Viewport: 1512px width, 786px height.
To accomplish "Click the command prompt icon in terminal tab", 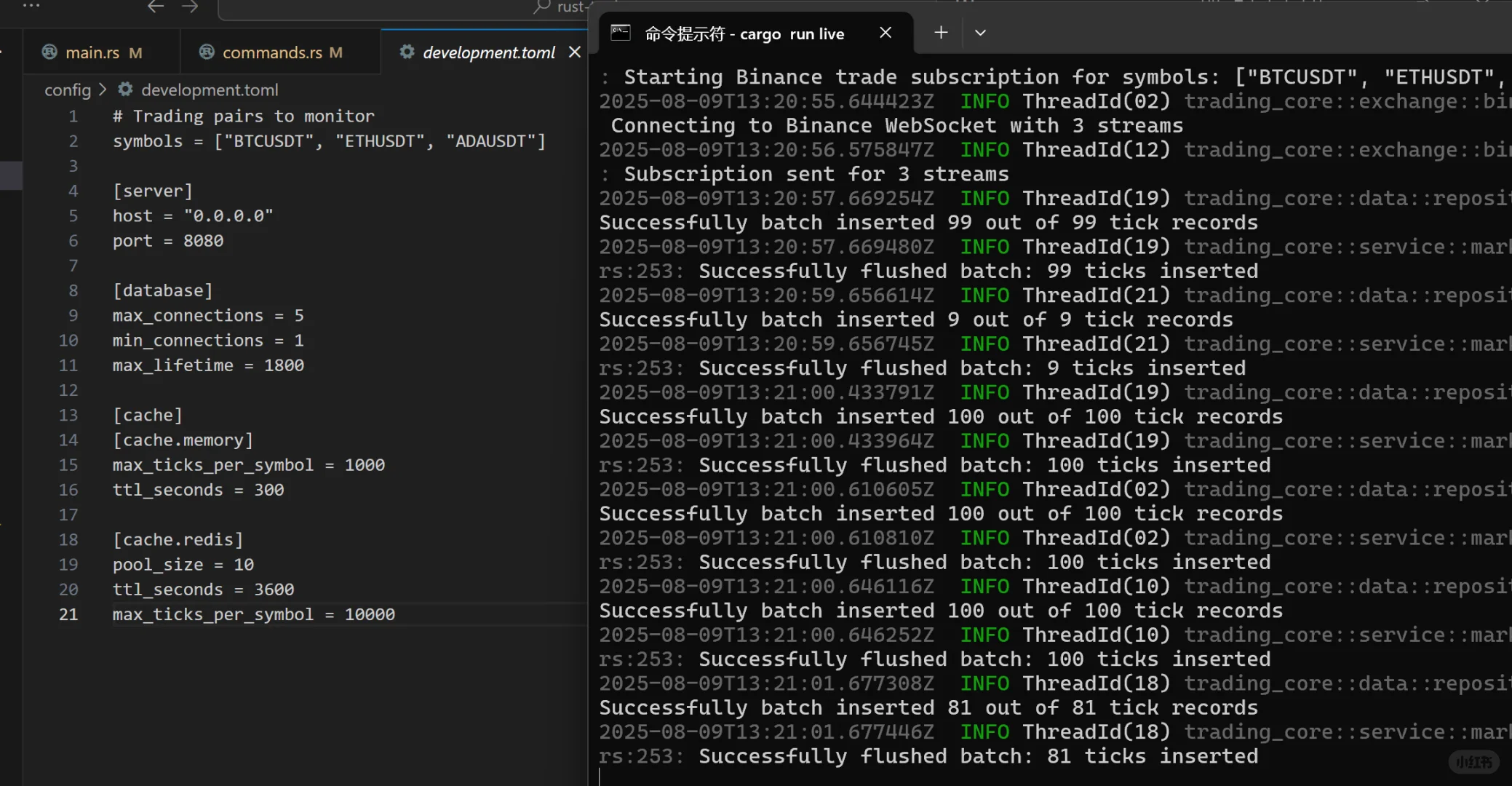I will click(x=620, y=33).
